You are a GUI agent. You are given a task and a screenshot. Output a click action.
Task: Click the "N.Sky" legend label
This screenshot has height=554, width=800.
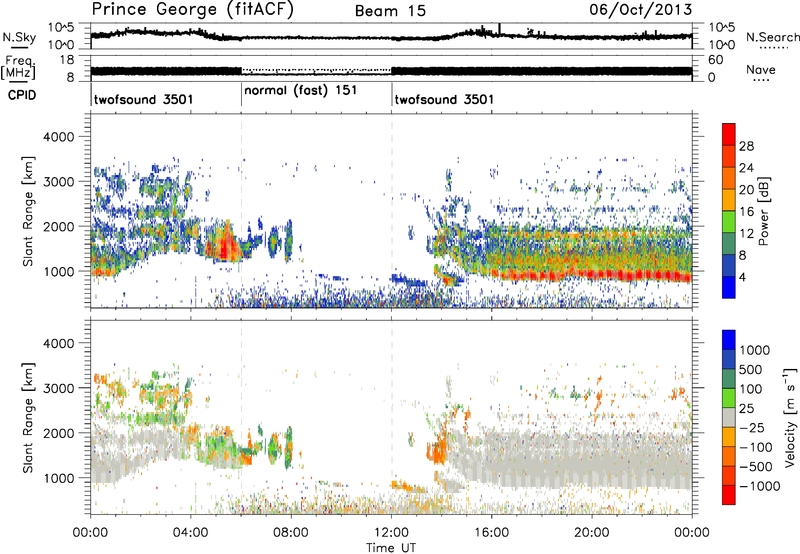click(19, 37)
